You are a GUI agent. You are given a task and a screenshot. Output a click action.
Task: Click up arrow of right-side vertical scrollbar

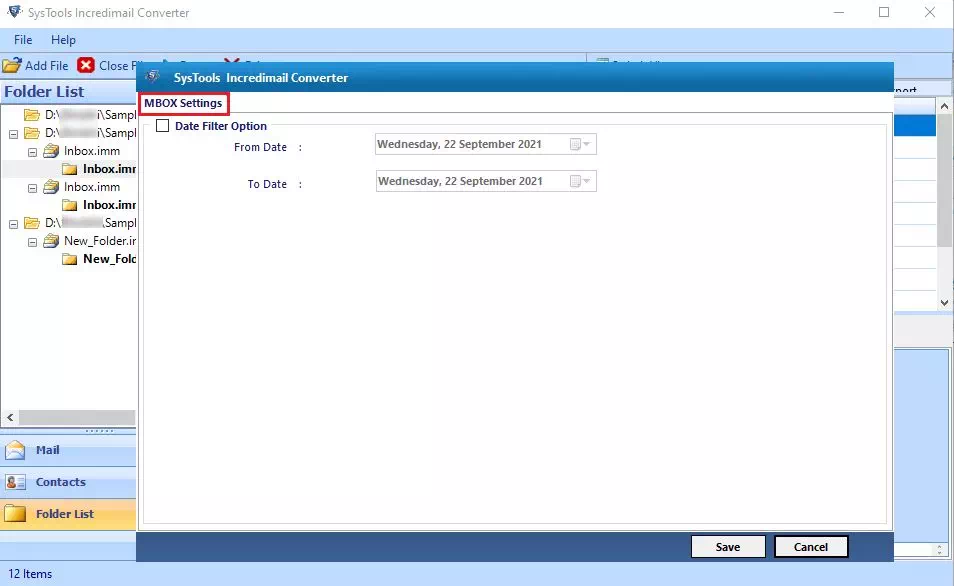(x=944, y=106)
